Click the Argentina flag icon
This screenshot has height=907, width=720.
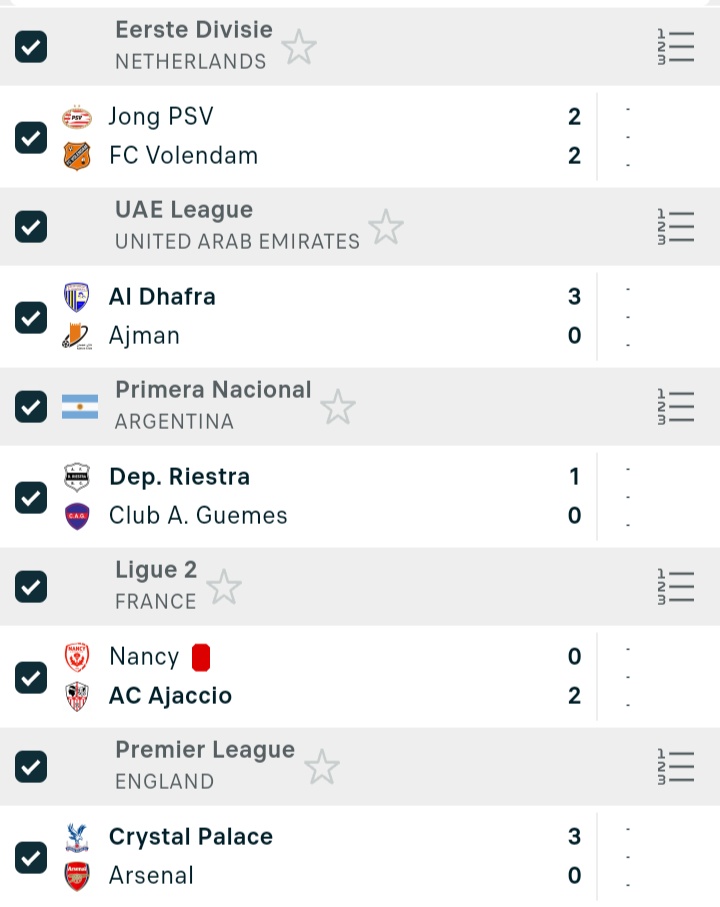tap(80, 407)
